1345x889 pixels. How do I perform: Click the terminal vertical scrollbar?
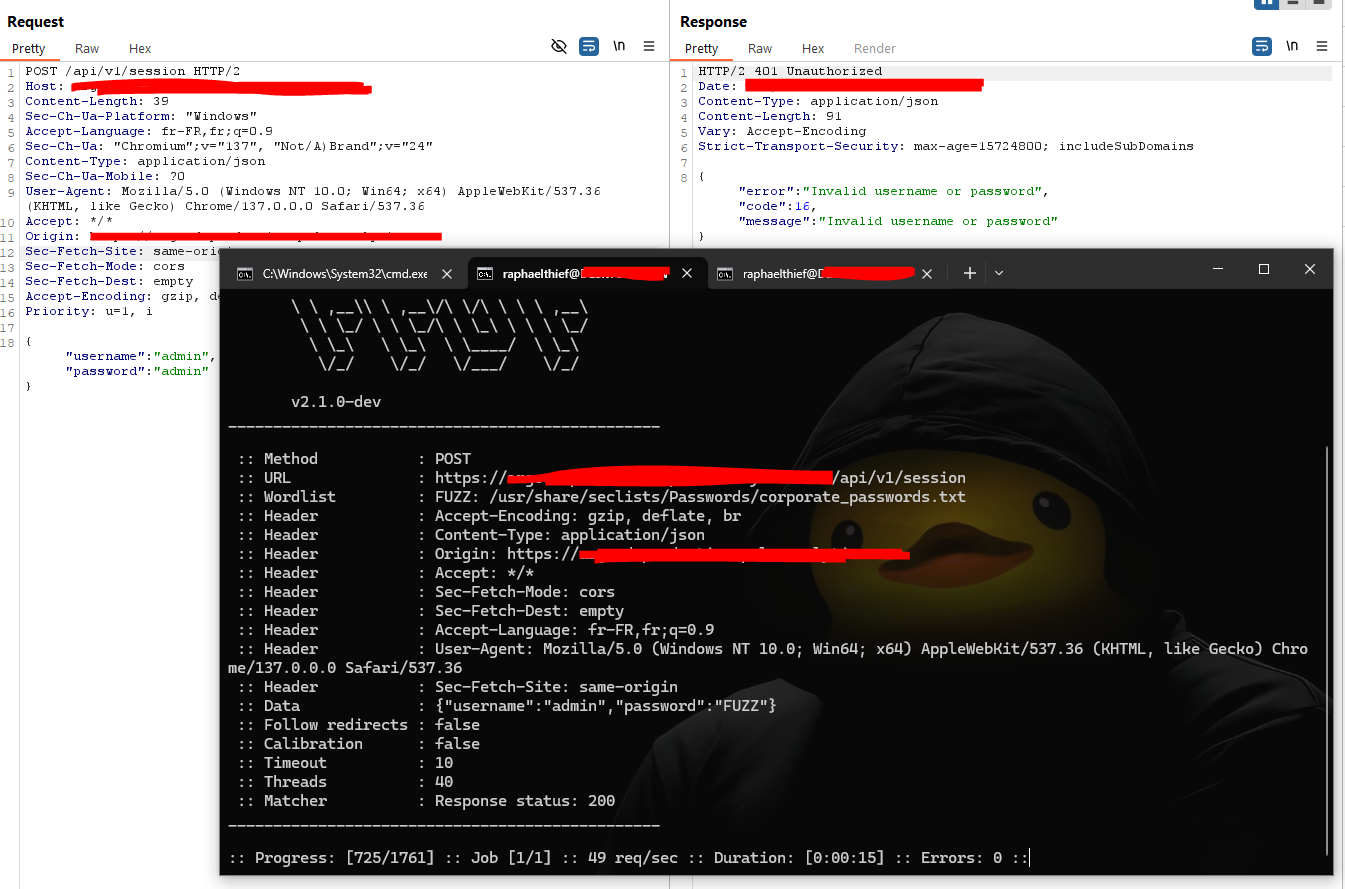pyautogui.click(x=1328, y=650)
